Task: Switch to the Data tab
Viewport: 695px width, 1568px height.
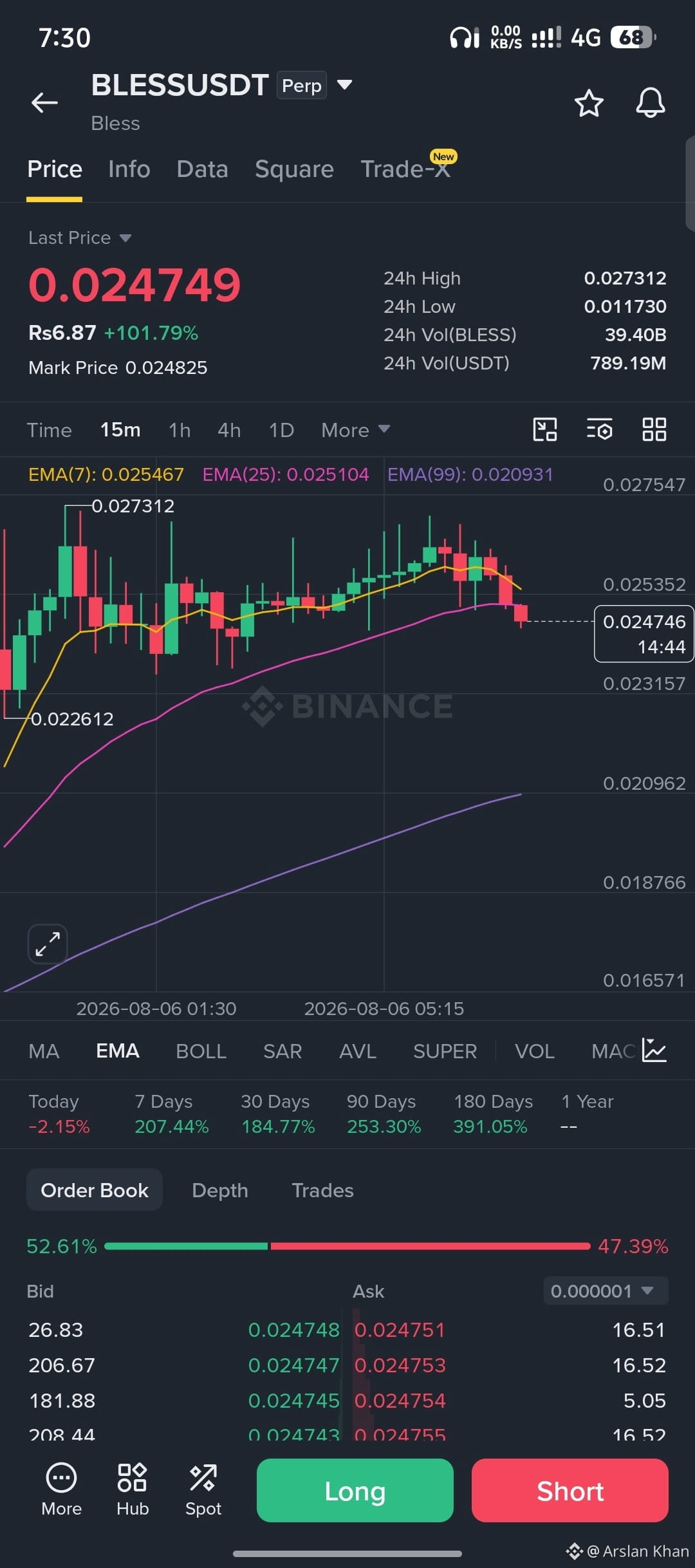Action: (x=202, y=169)
